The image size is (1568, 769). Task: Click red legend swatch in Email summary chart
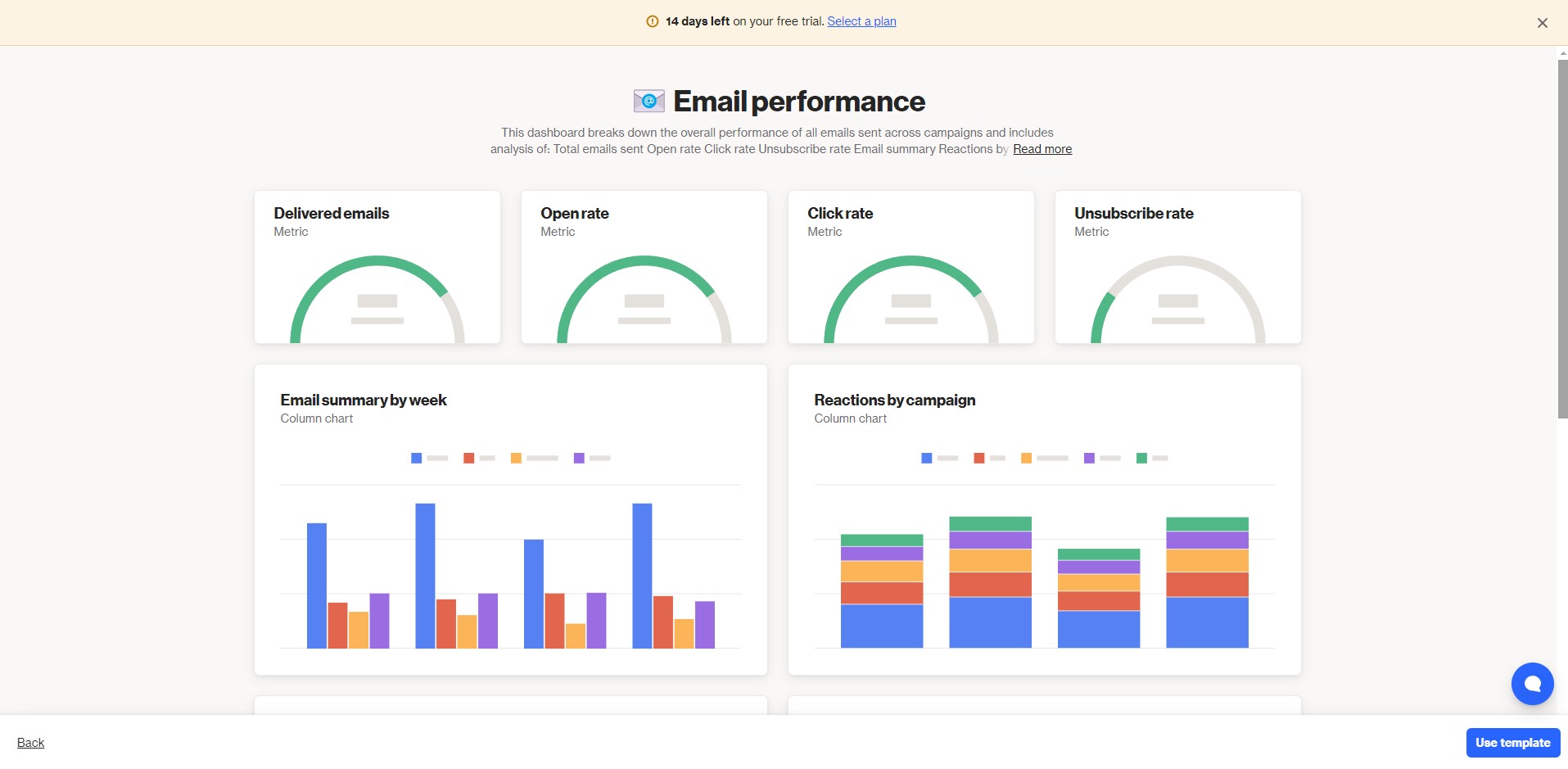pos(469,458)
